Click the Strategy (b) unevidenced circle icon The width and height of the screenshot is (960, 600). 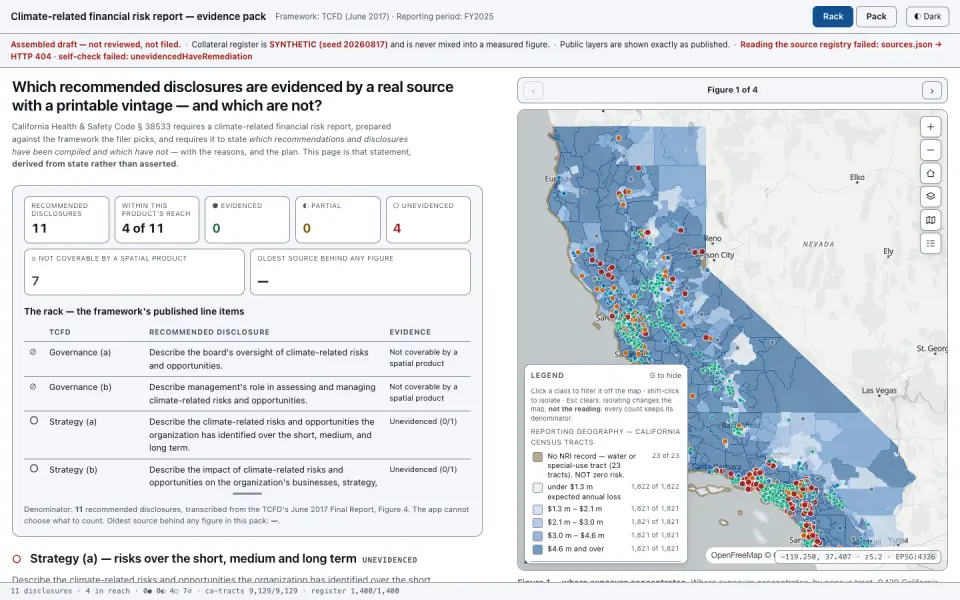tap(34, 468)
